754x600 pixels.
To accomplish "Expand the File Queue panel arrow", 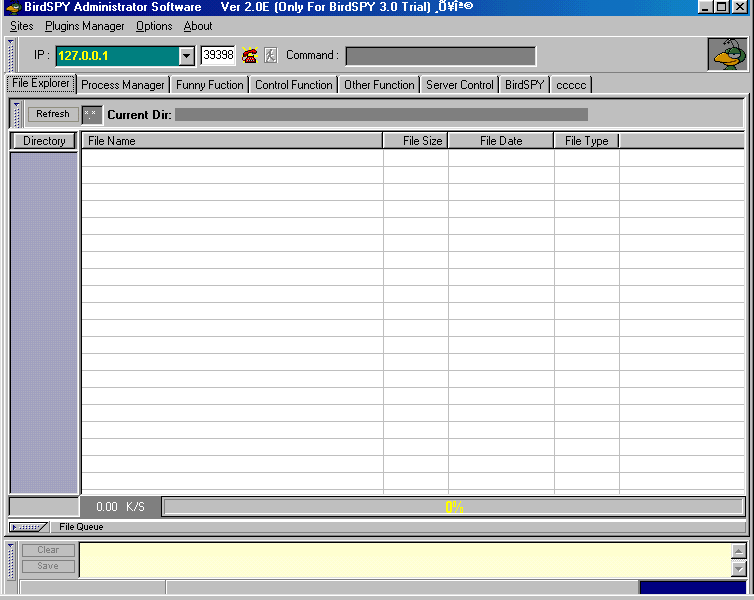I will click(28, 527).
